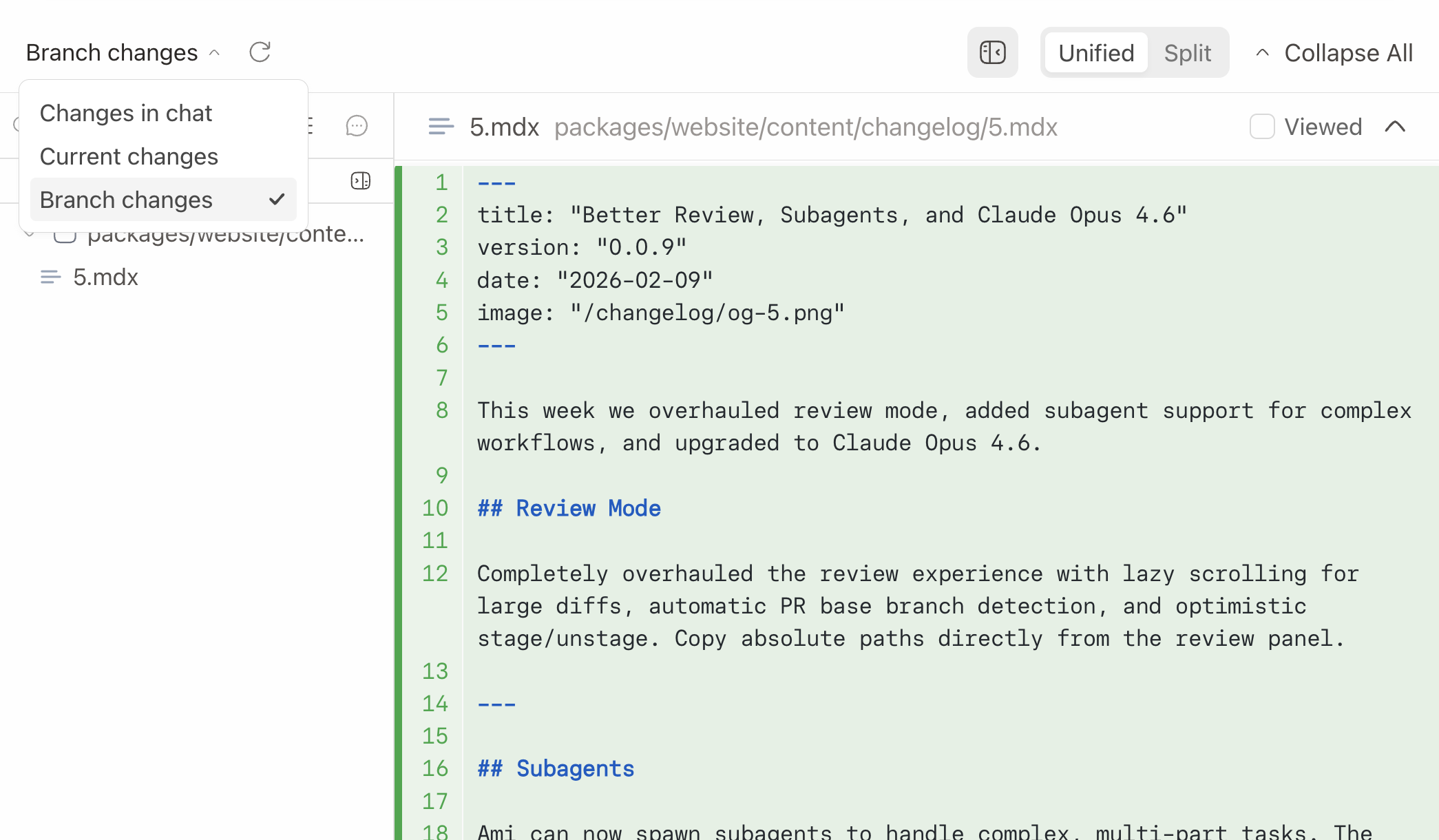Select Changes in chat menu option
The width and height of the screenshot is (1439, 840).
(x=126, y=113)
